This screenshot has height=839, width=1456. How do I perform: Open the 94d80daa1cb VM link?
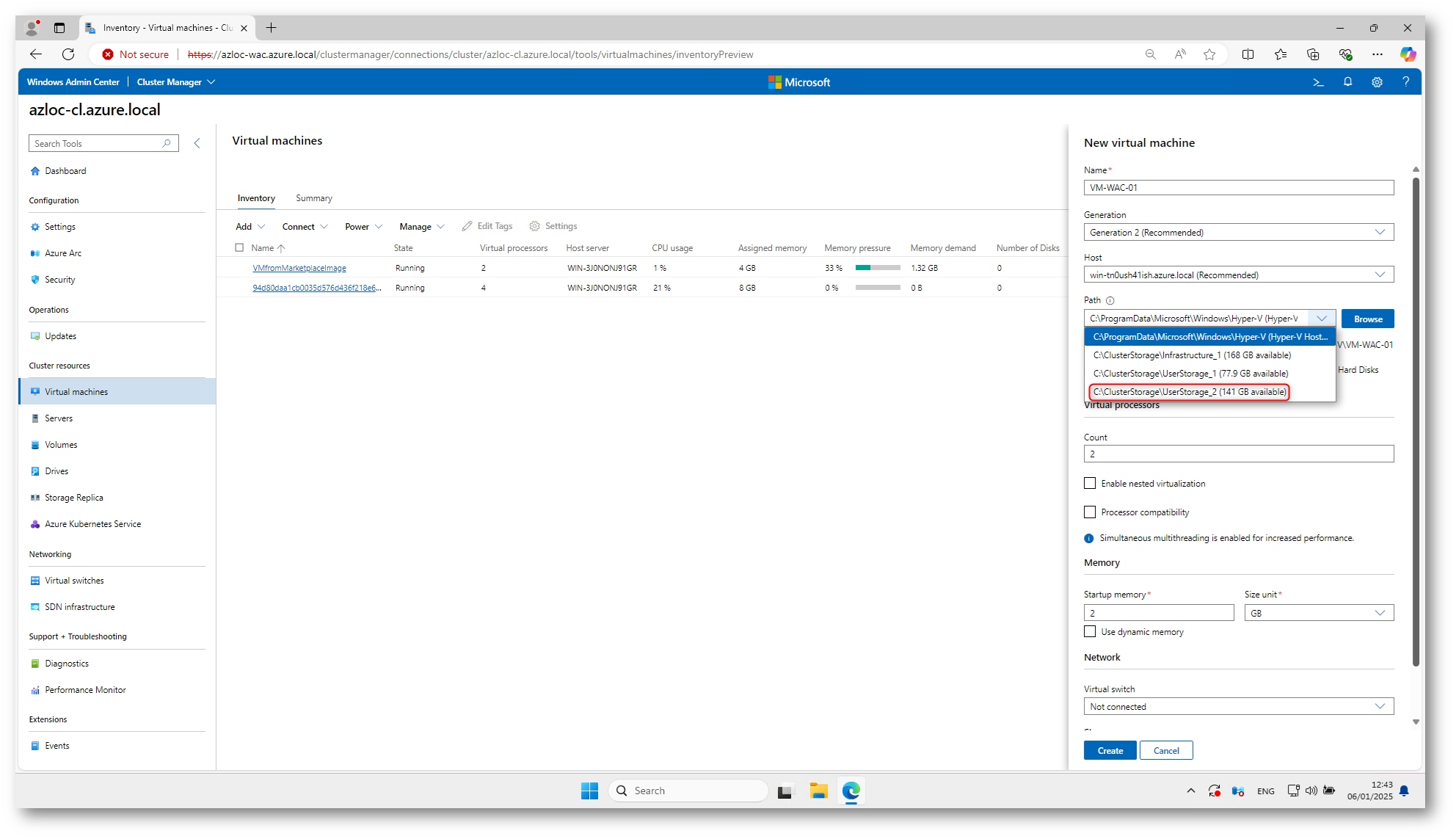[x=317, y=288]
